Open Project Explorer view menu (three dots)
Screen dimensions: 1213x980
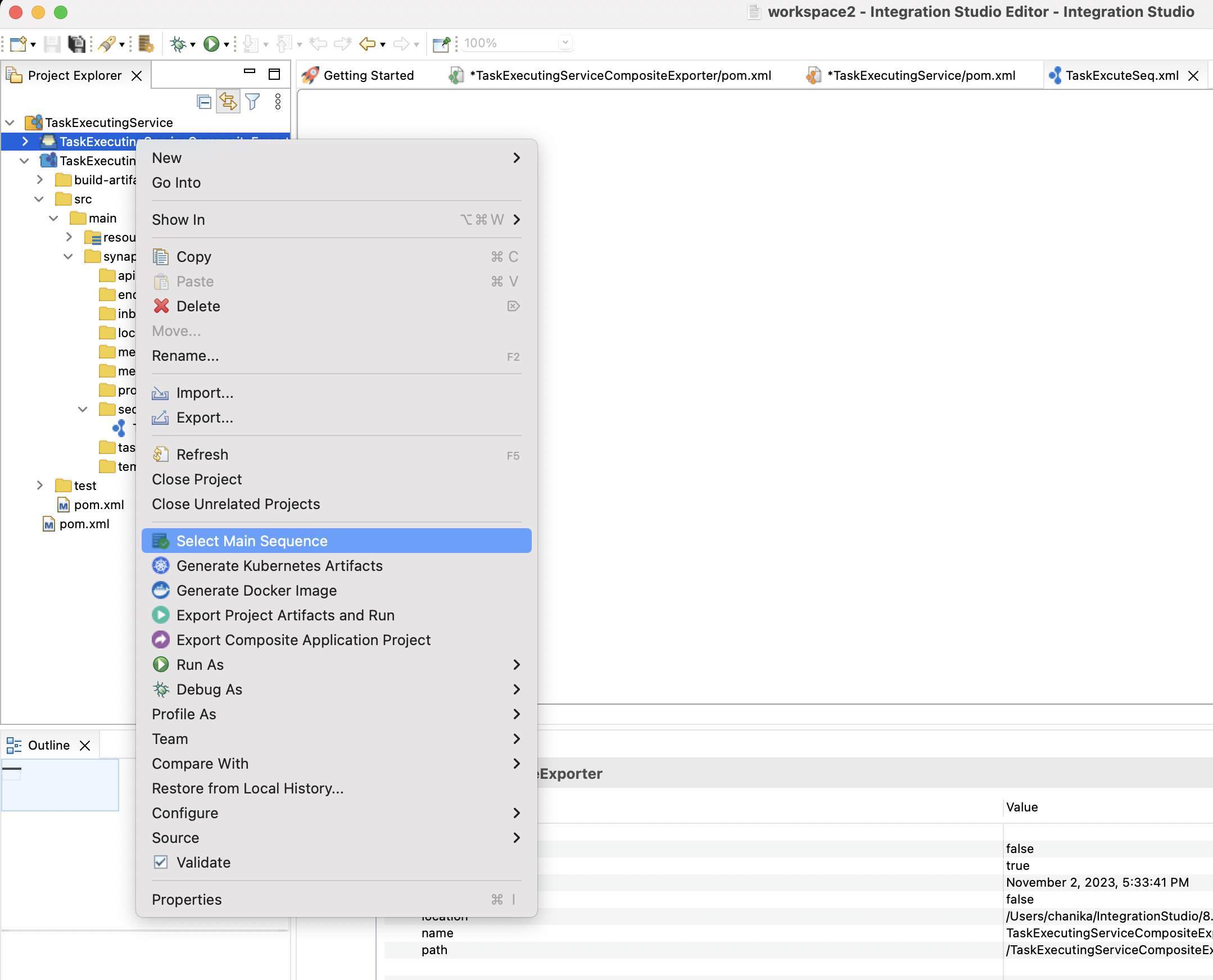point(278,102)
